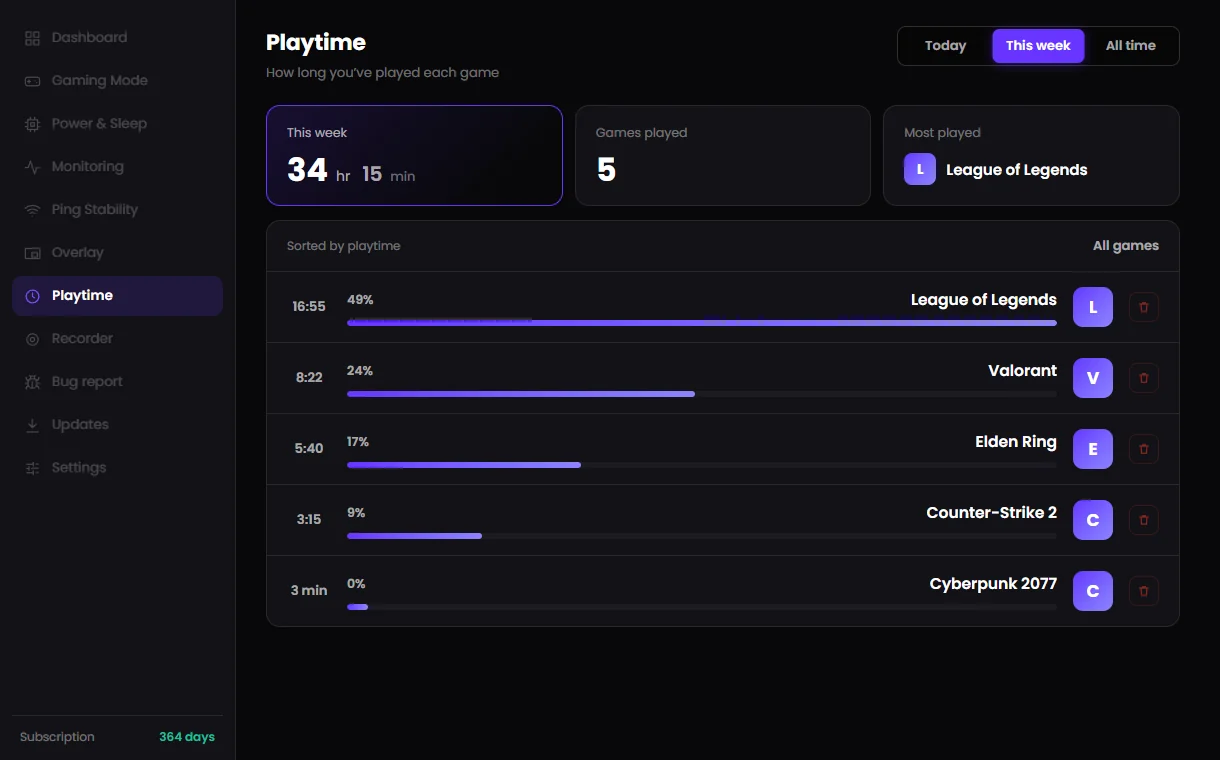Viewport: 1220px width, 760px height.
Task: Go to Gaming Mode
Action: pos(117,81)
